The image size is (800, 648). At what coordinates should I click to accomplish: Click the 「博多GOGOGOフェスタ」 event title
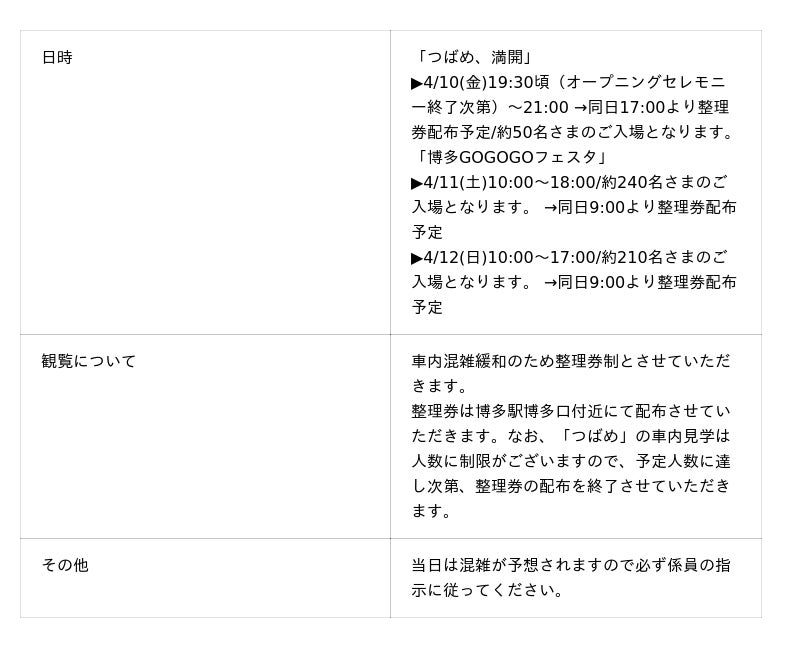[510, 158]
